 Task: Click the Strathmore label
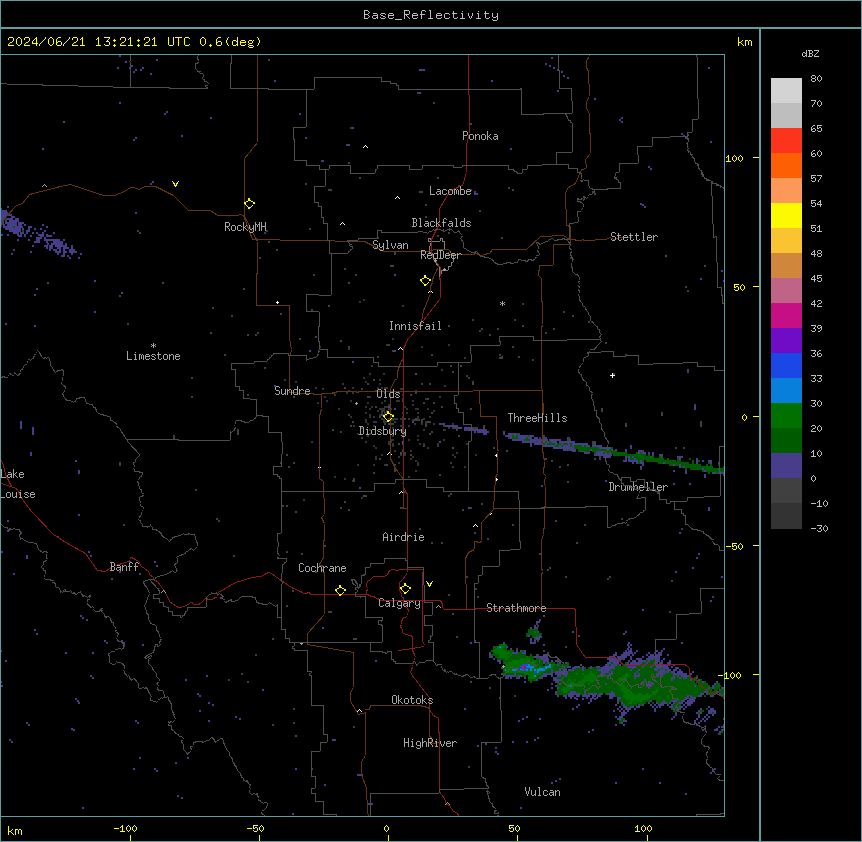pyautogui.click(x=516, y=608)
